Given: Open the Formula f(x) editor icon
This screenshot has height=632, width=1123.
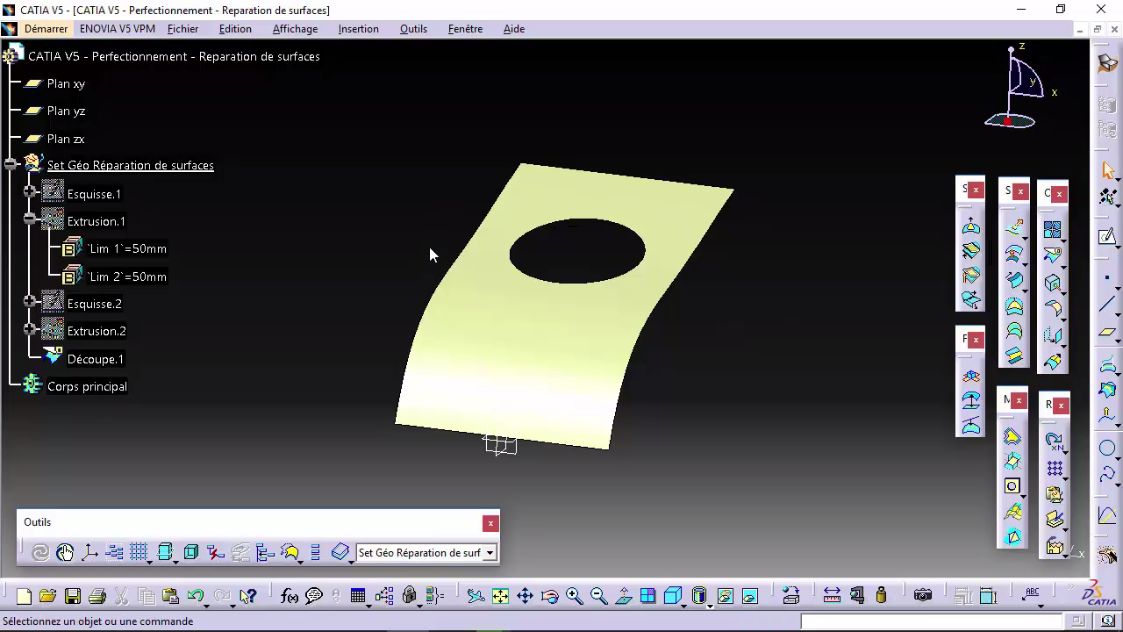Looking at the screenshot, I should point(290,595).
